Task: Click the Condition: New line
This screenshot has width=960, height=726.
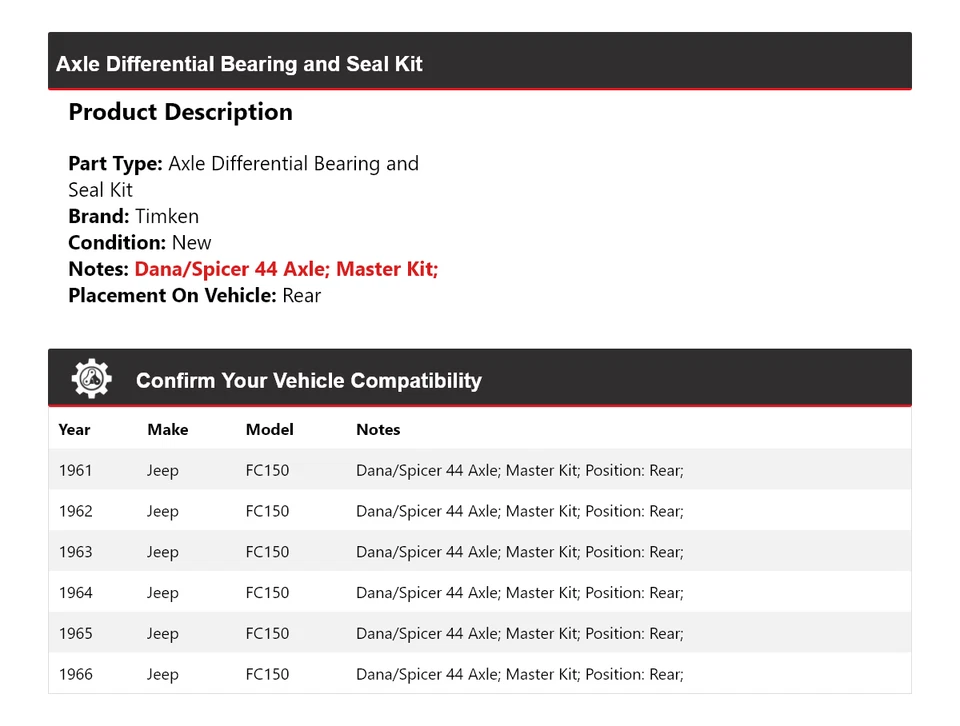Action: [x=140, y=242]
